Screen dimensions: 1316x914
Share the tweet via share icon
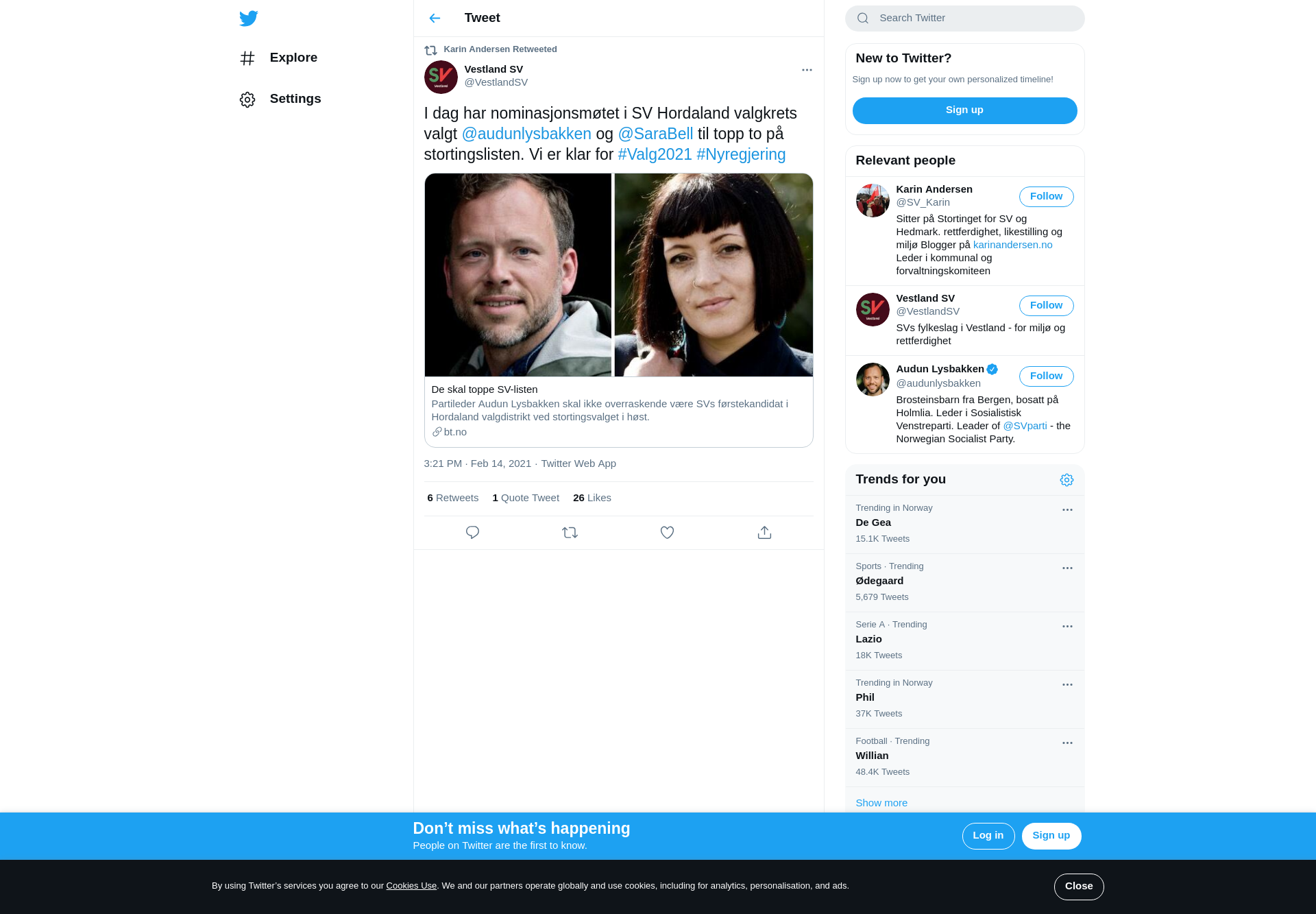pos(764,533)
